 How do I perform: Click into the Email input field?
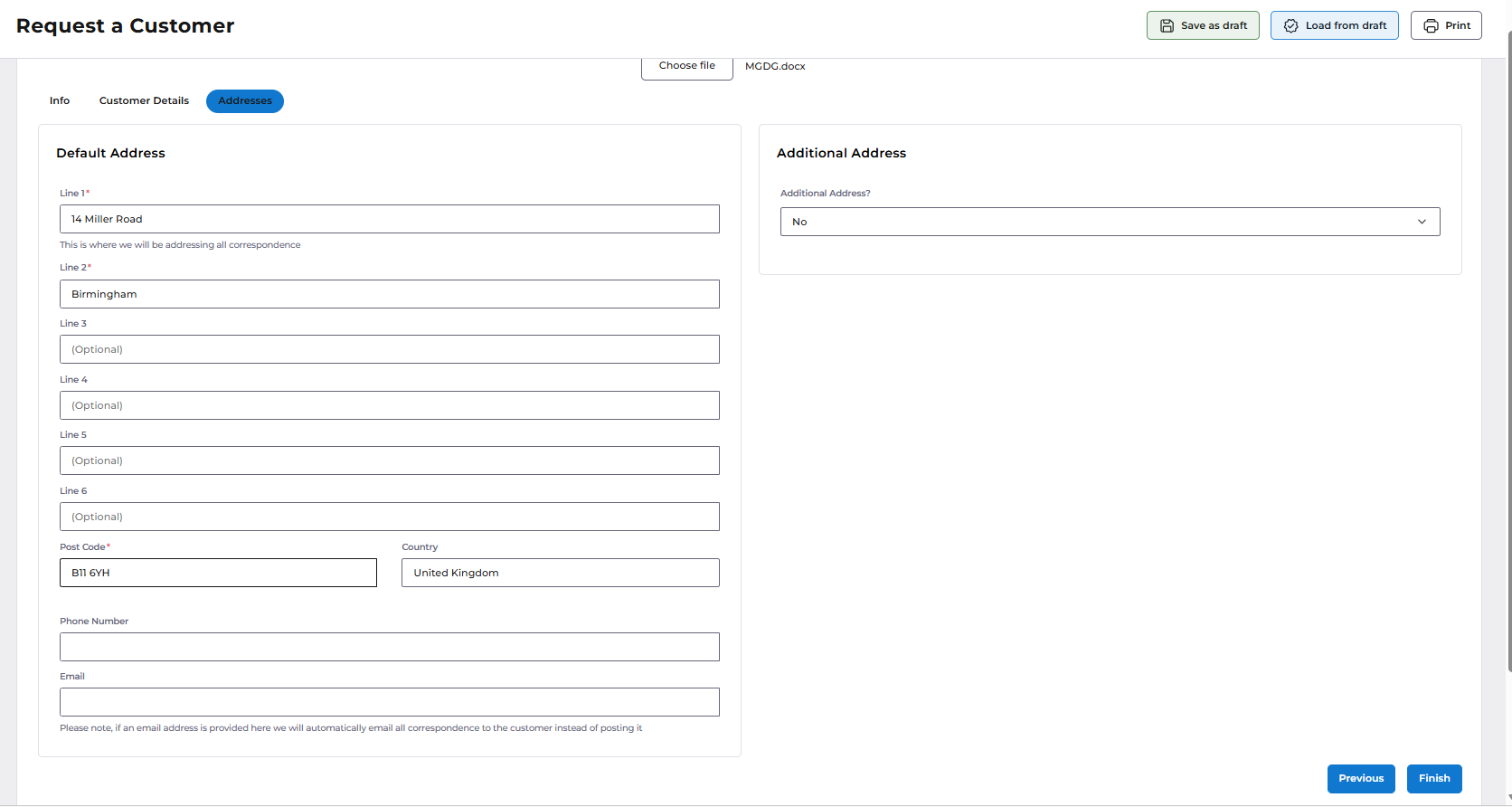pos(390,702)
